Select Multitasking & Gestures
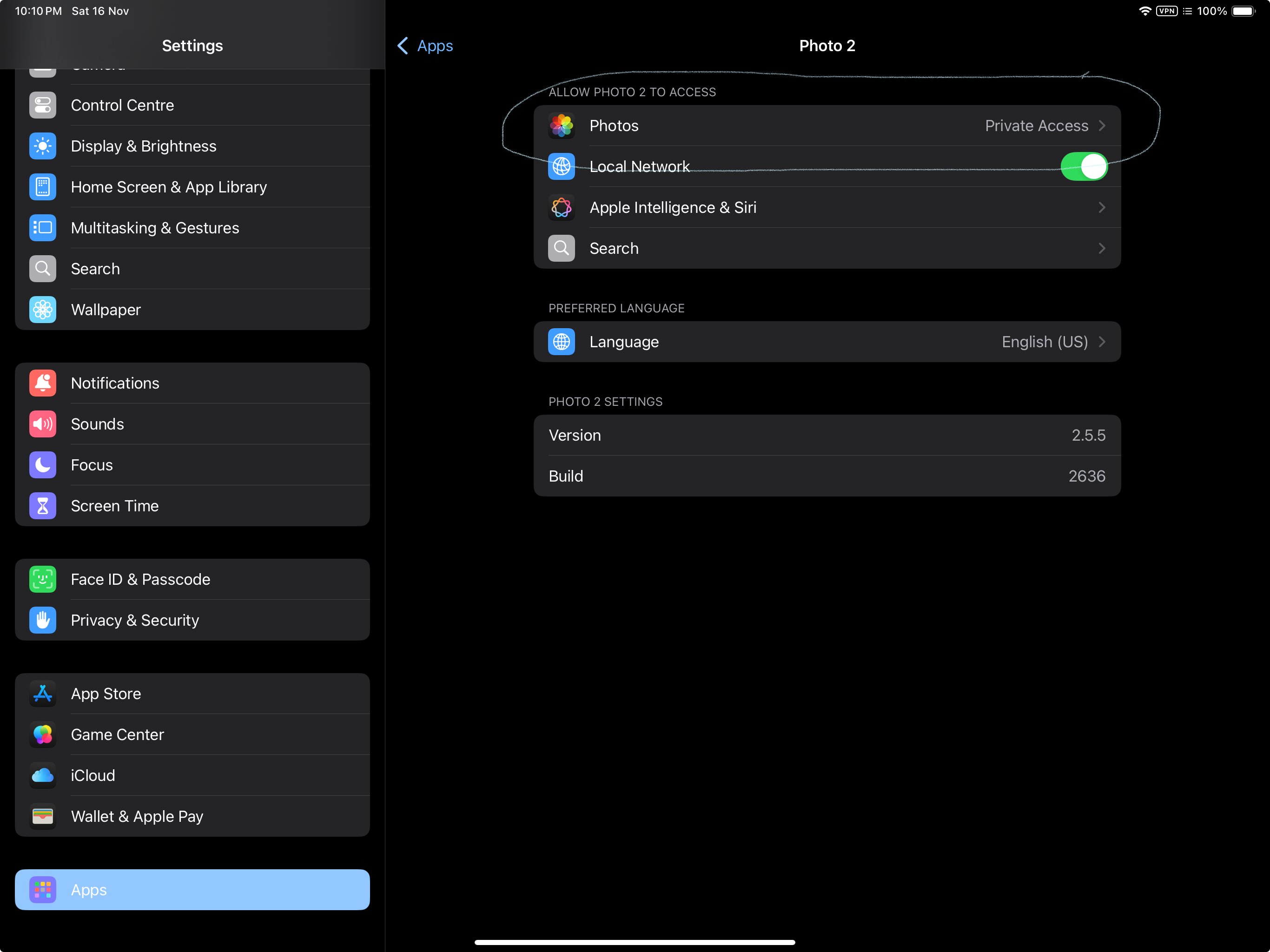This screenshot has width=1270, height=952. [x=192, y=227]
